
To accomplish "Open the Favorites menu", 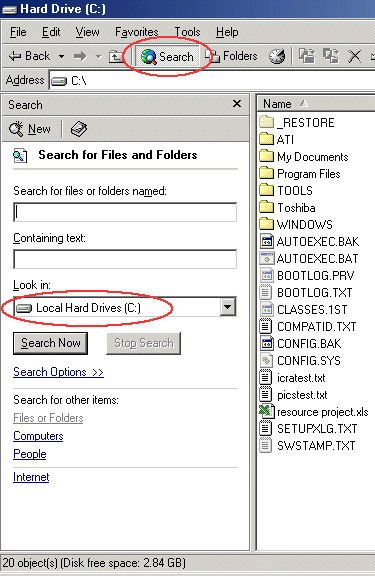I will point(137,32).
